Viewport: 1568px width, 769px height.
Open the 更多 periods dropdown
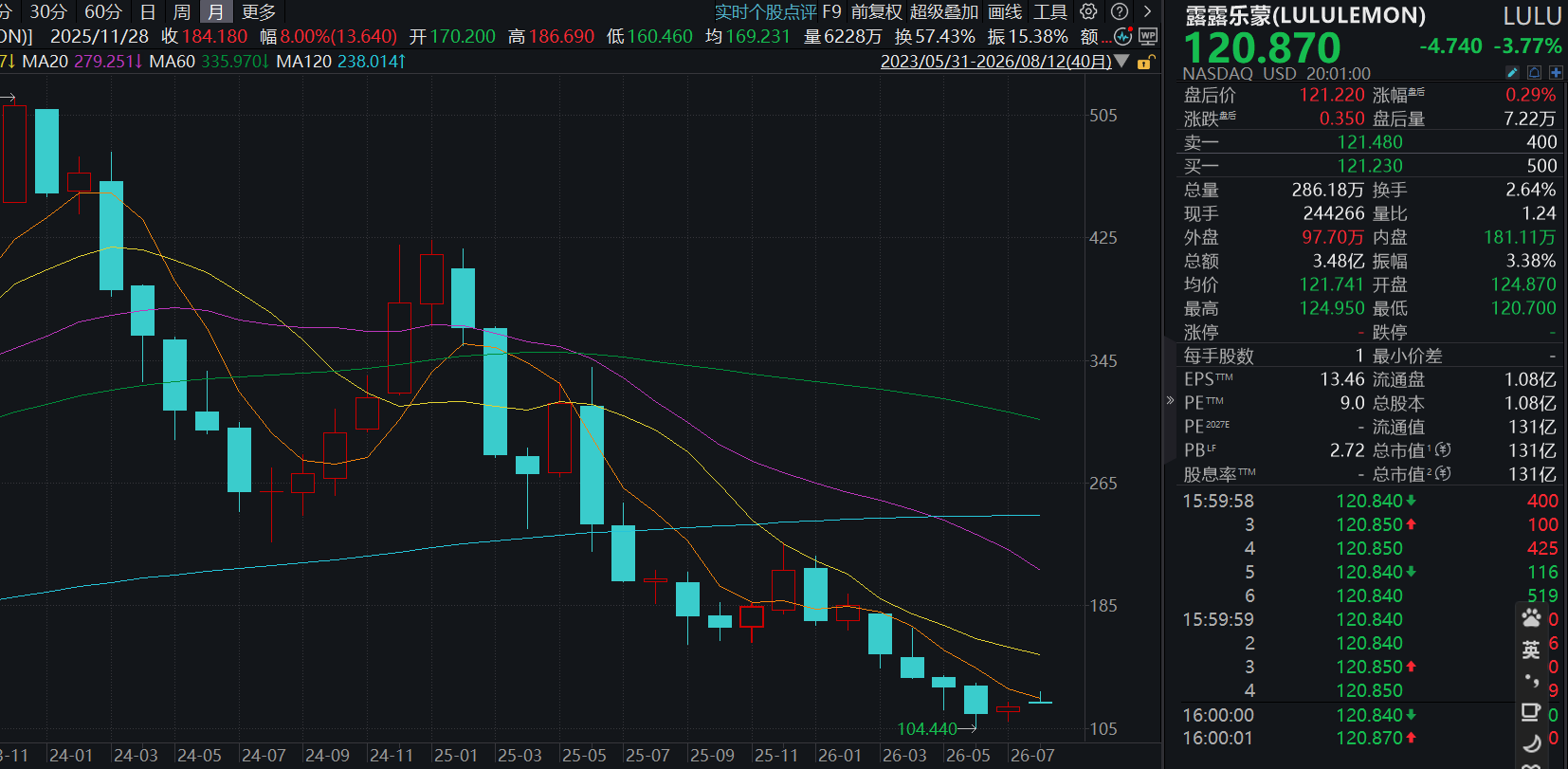[259, 11]
